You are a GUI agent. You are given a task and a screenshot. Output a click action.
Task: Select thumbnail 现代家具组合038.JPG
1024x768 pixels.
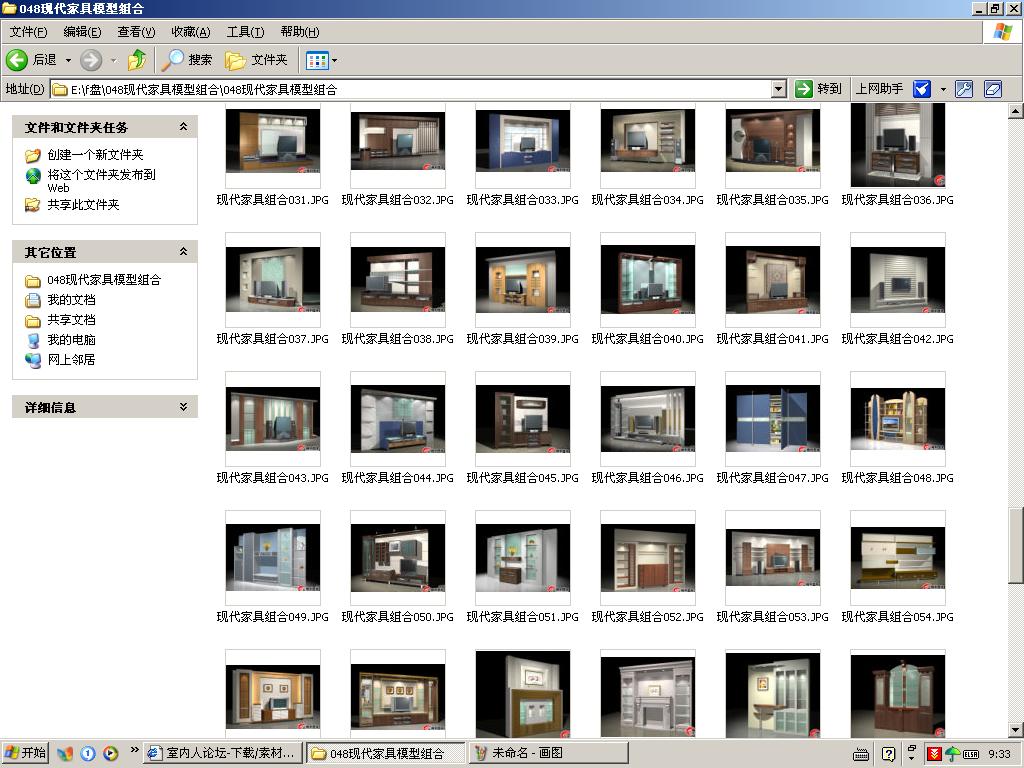398,280
